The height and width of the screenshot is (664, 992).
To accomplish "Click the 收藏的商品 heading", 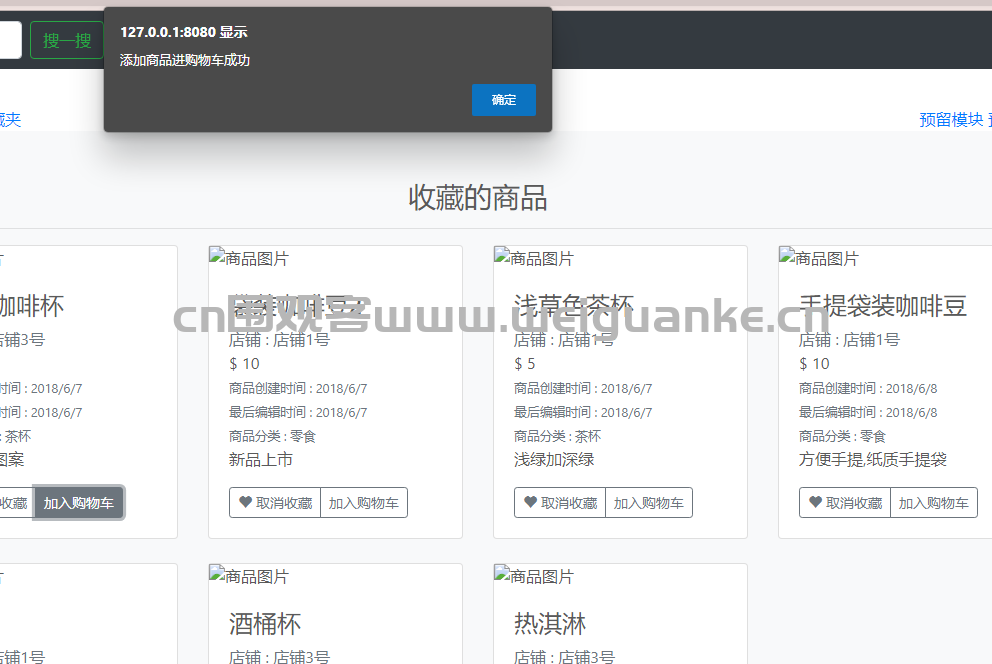I will pyautogui.click(x=478, y=198).
